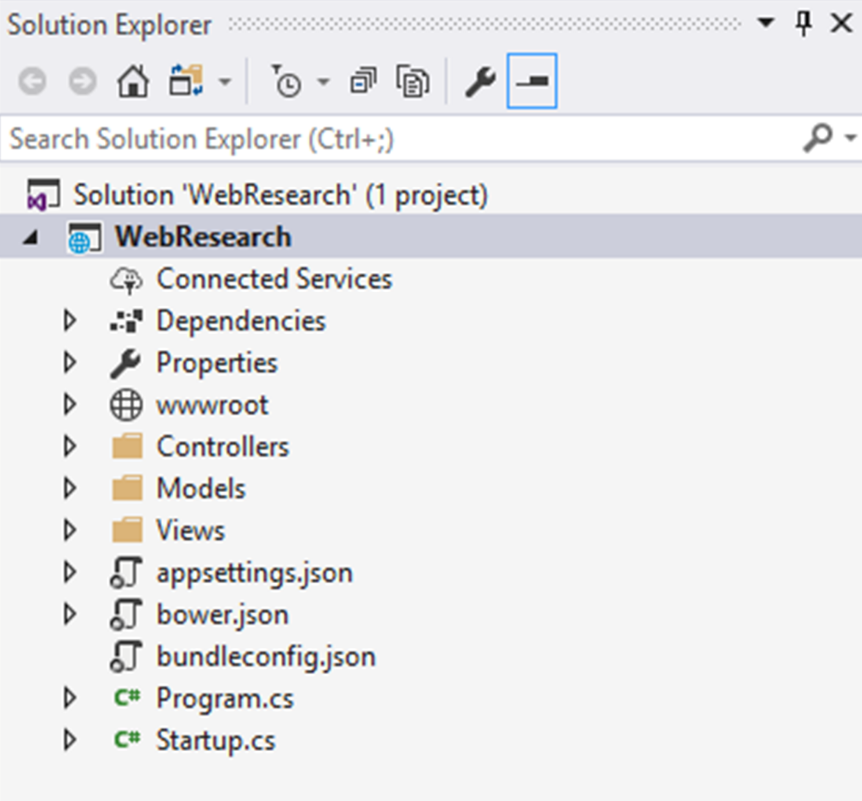Open the Pending Changes Filter clock icon
Image resolution: width=862 pixels, height=801 pixels.
[287, 81]
